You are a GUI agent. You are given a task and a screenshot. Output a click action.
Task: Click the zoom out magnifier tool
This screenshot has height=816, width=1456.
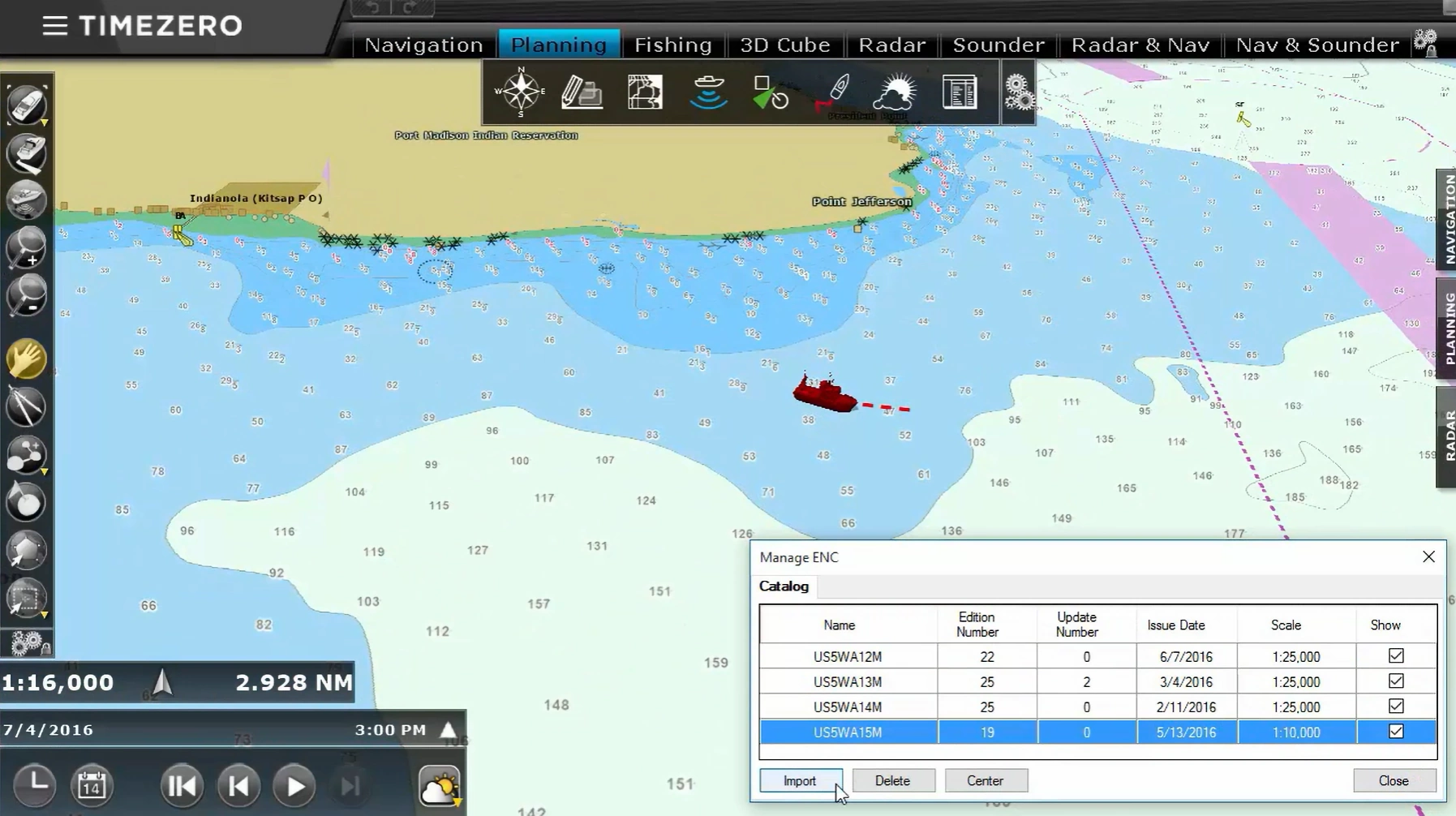tap(27, 295)
